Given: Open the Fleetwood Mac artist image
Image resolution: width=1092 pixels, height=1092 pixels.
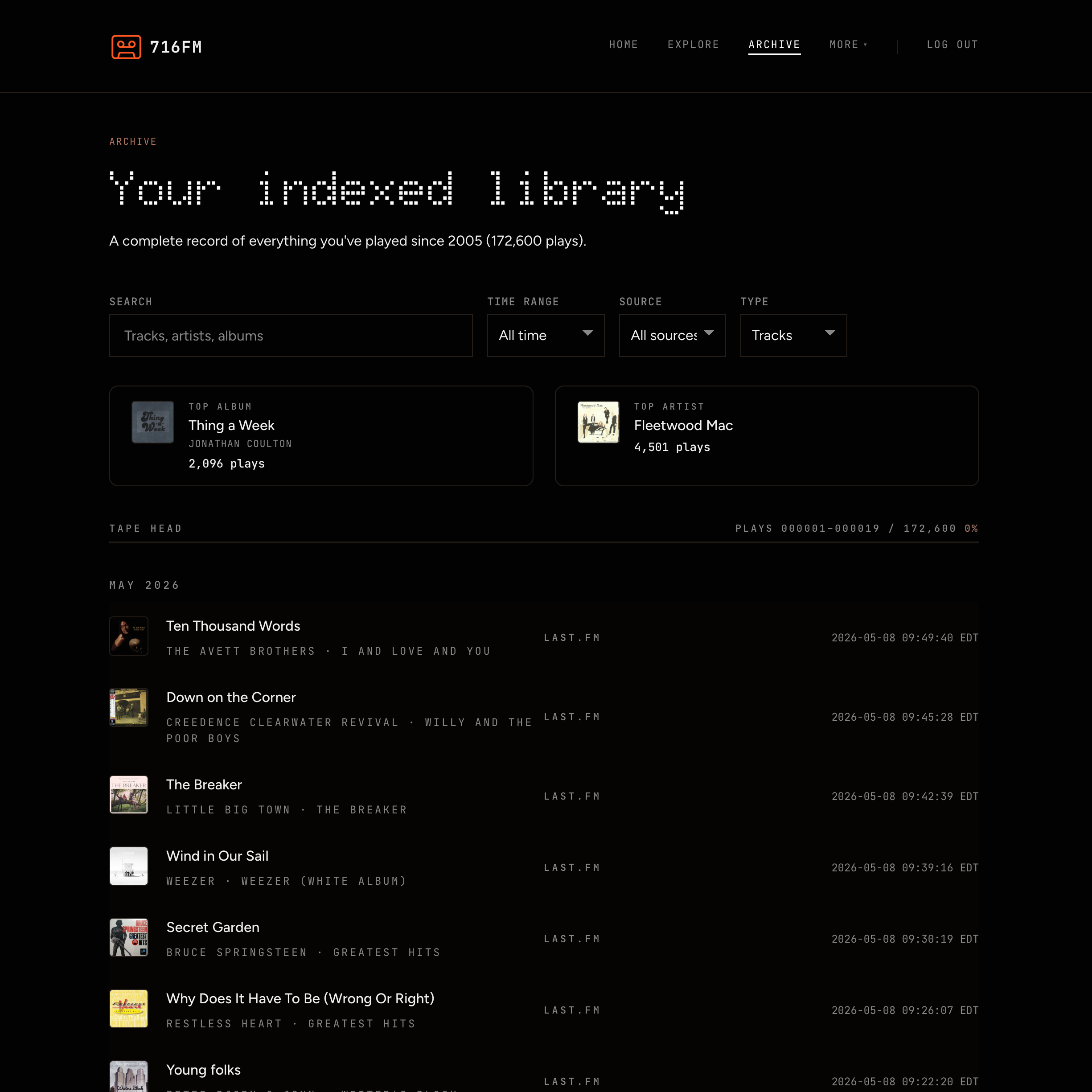Looking at the screenshot, I should tap(598, 422).
